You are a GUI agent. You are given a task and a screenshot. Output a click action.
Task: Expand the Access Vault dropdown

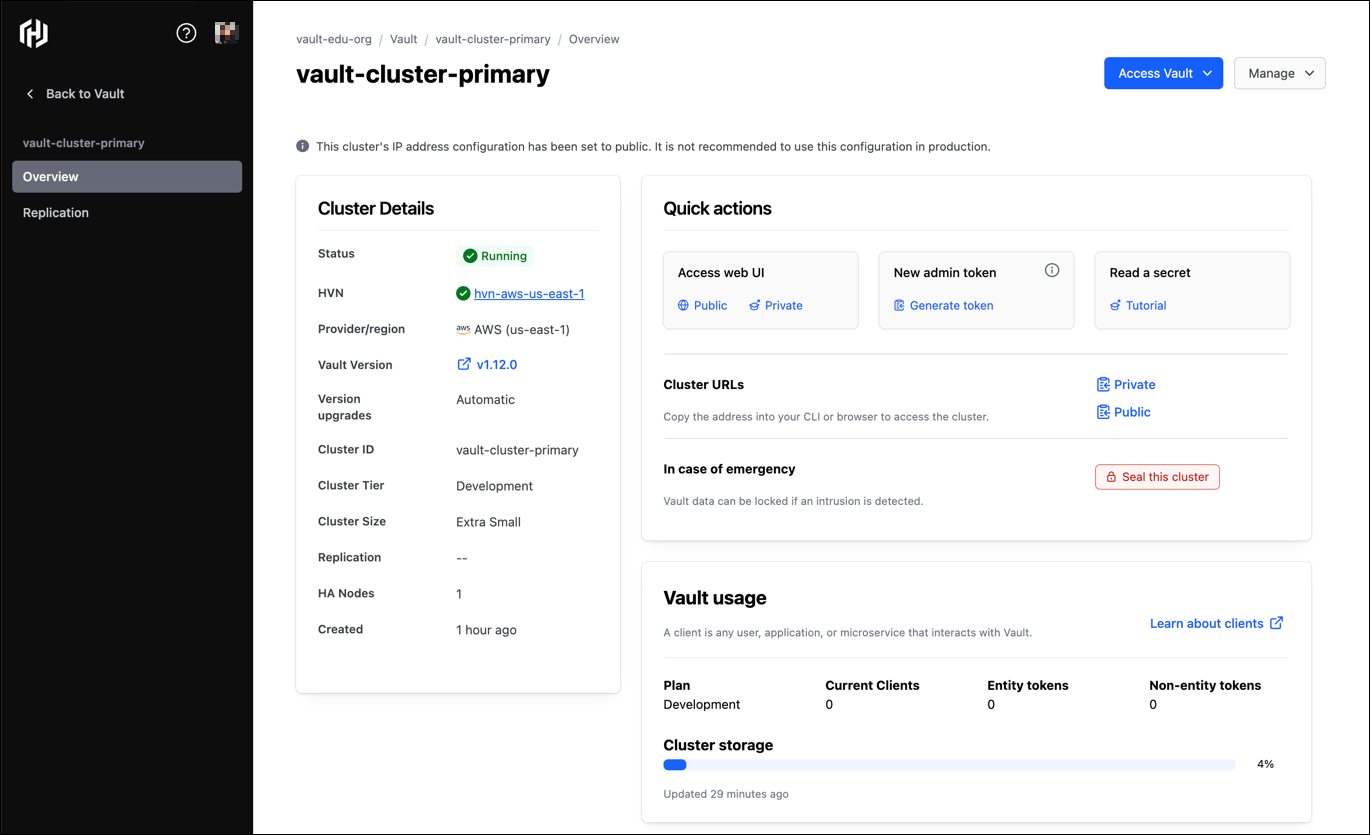[1163, 73]
